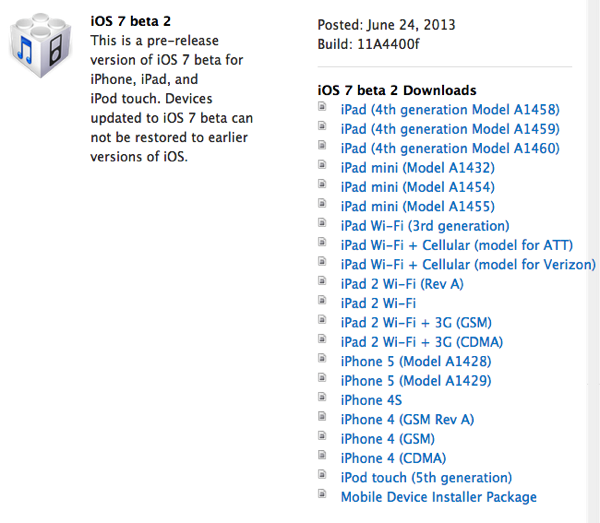Viewport: 600px width, 523px height.
Task: Open iPad (4th generation Model A1460) download link
Action: [450, 148]
